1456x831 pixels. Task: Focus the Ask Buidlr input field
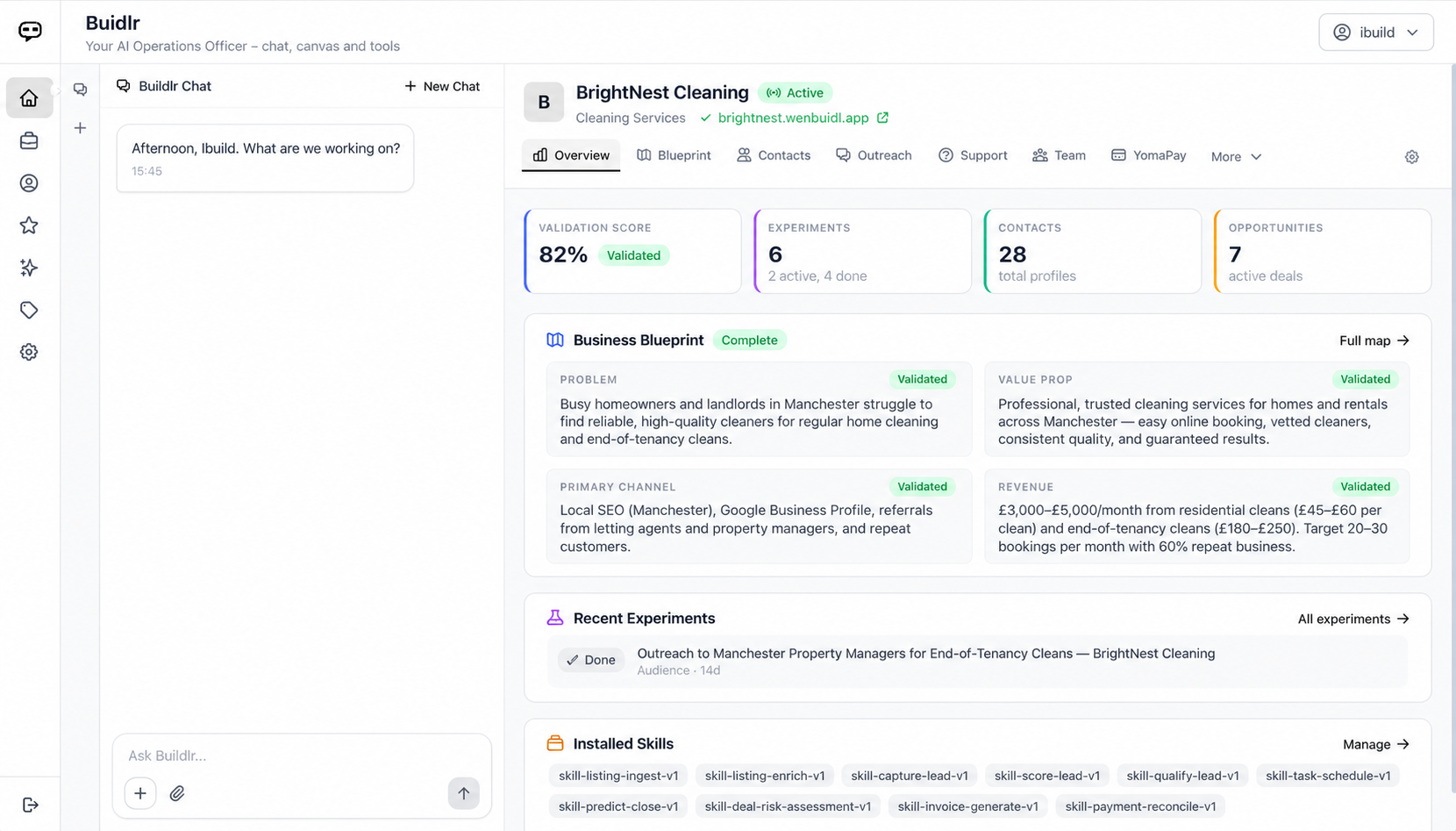coord(302,756)
